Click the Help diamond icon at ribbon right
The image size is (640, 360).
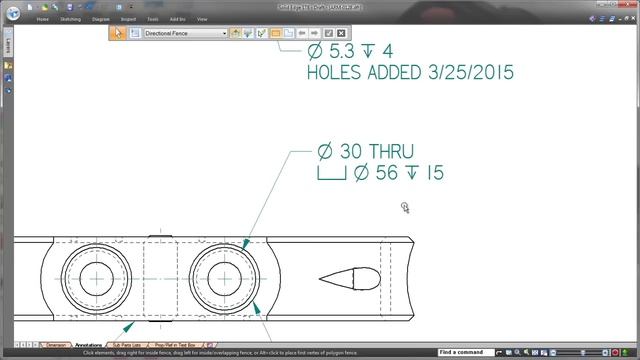point(592,19)
